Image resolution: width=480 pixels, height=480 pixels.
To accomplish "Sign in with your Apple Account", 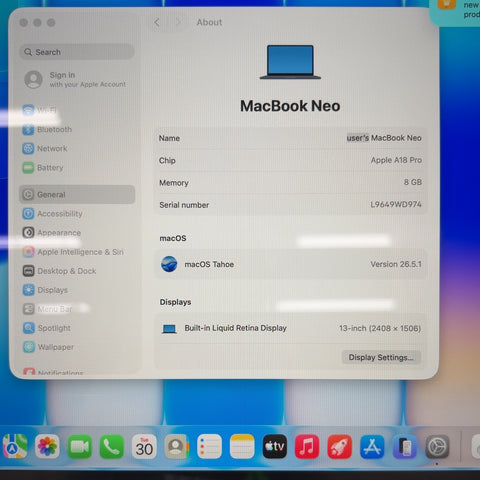I will pyautogui.click(x=76, y=80).
